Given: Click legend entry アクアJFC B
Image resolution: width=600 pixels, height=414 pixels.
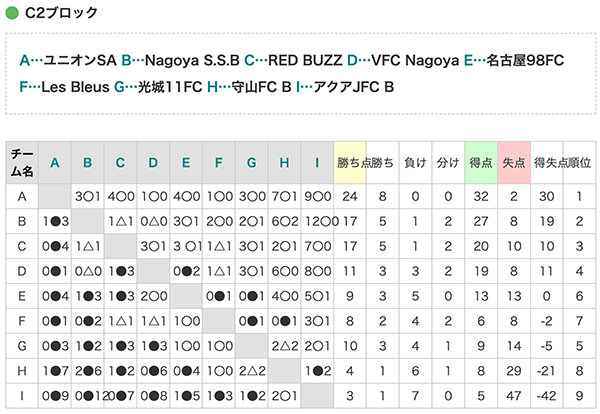Looking at the screenshot, I should [x=354, y=87].
